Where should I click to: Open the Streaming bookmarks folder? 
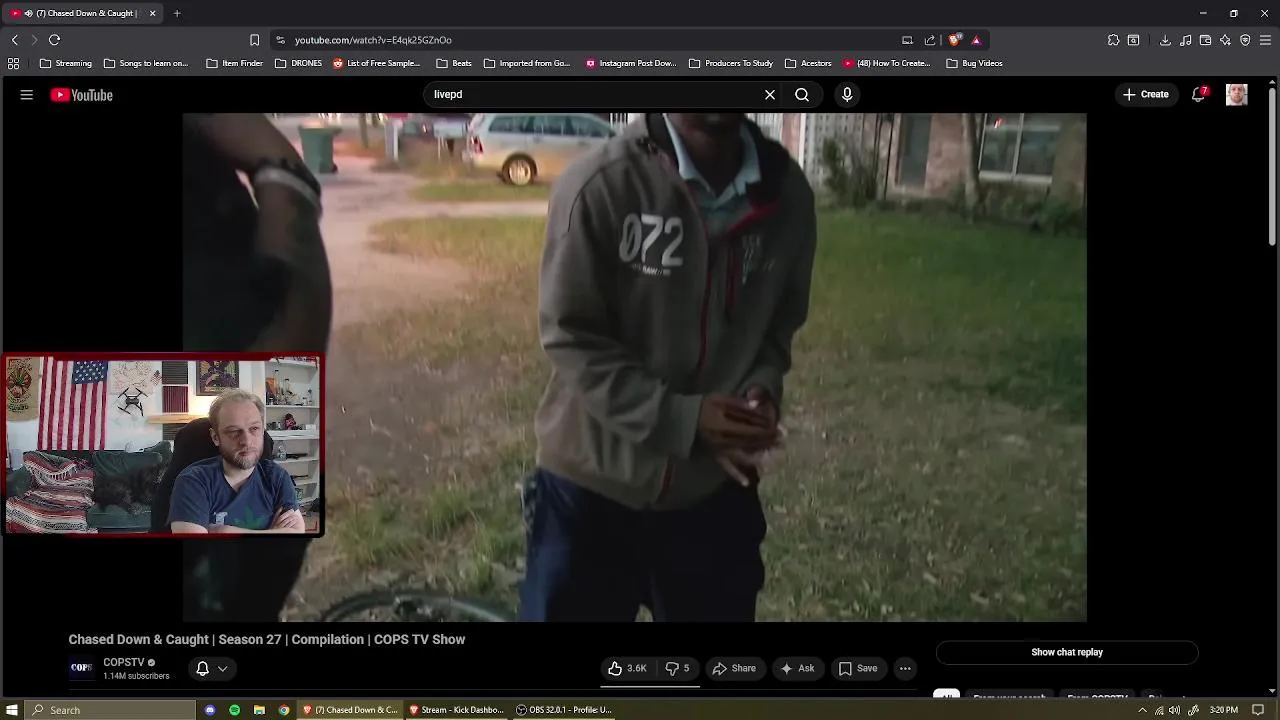coord(65,63)
